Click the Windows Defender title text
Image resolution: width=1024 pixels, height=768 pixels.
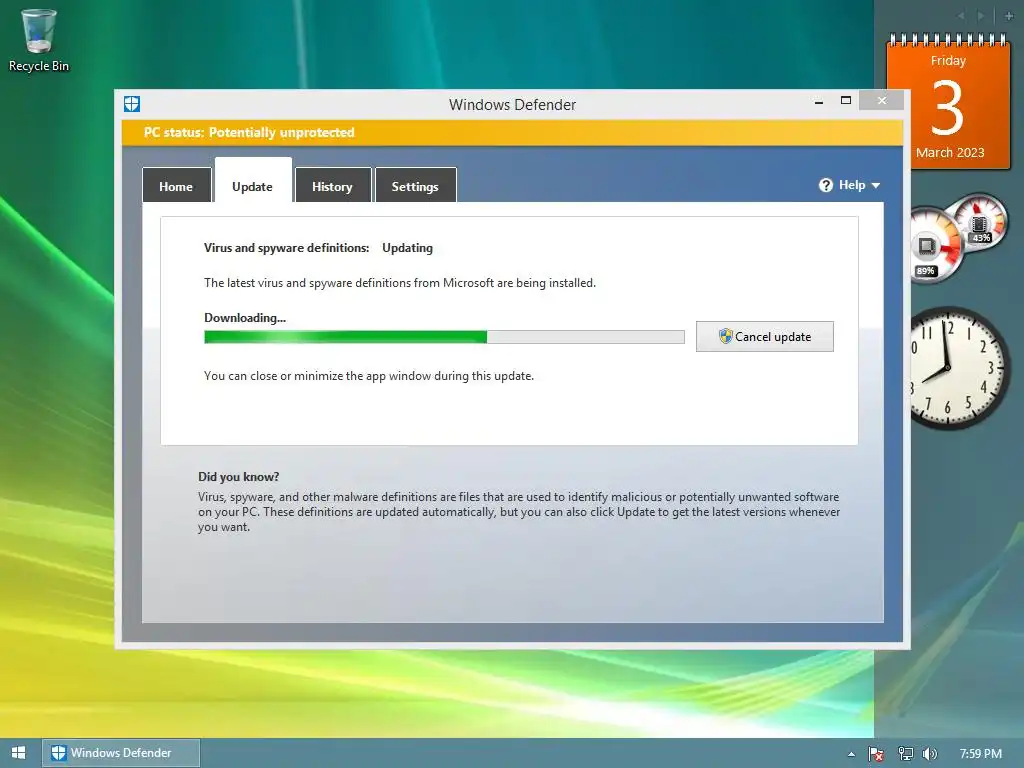(x=512, y=104)
